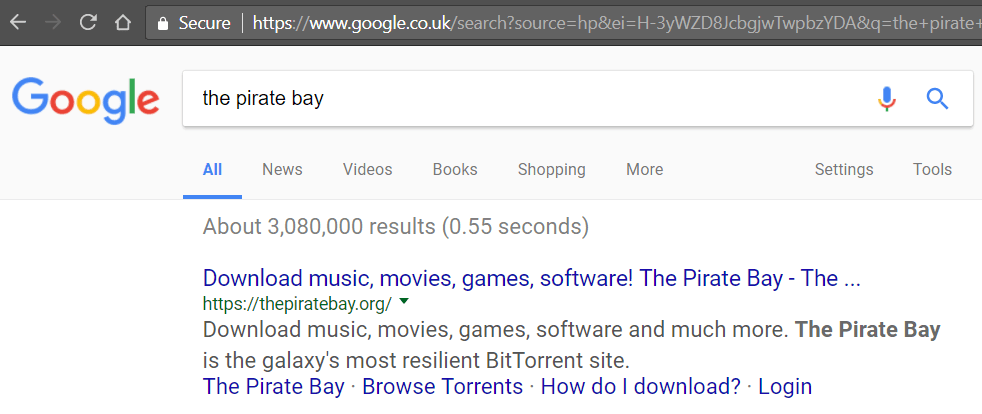This screenshot has height=414, width=982.
Task: Open the Browse Torrents sitelink
Action: tap(442, 386)
